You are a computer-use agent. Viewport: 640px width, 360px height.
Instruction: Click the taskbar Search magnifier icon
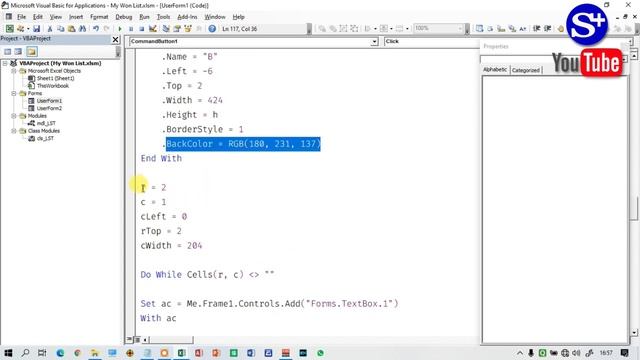pos(25,353)
